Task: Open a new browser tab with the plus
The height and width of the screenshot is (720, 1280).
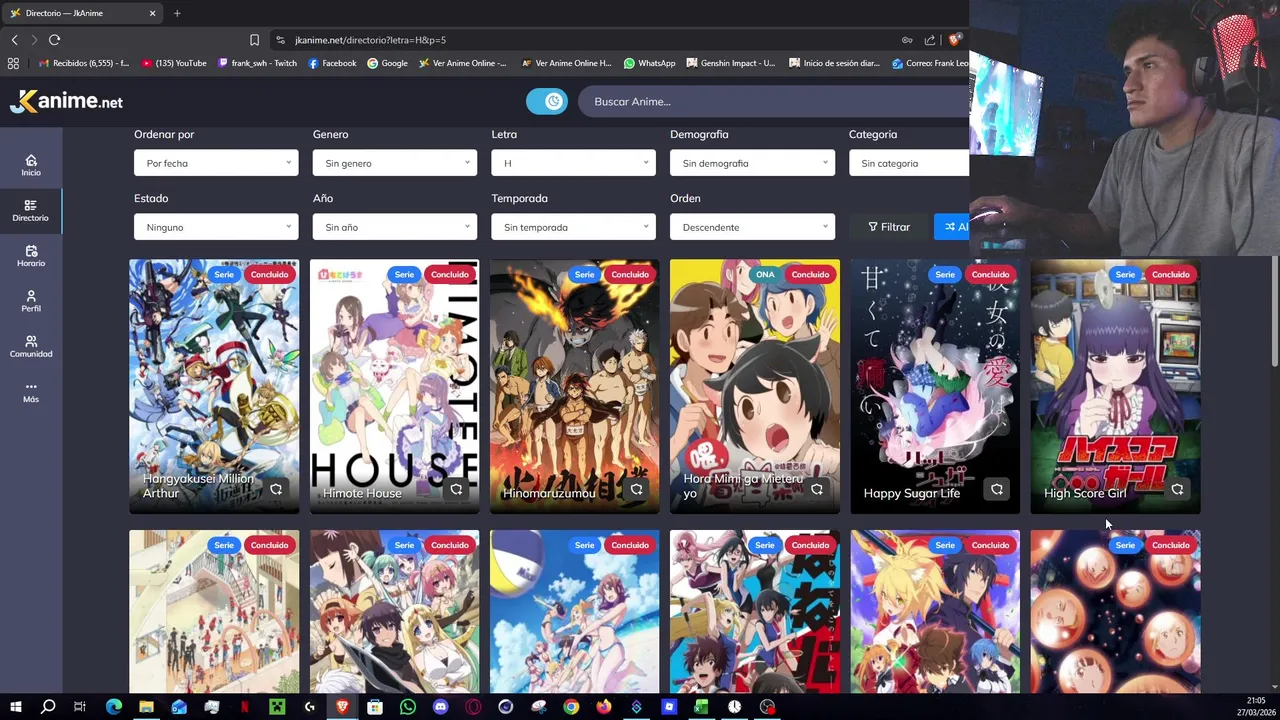Action: pos(177,13)
